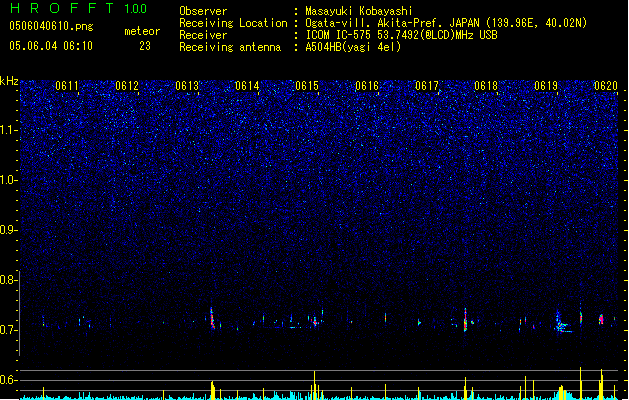The height and width of the screenshot is (400, 629).
Task: Click the 1.0 kHz axis label
Action: point(9,180)
